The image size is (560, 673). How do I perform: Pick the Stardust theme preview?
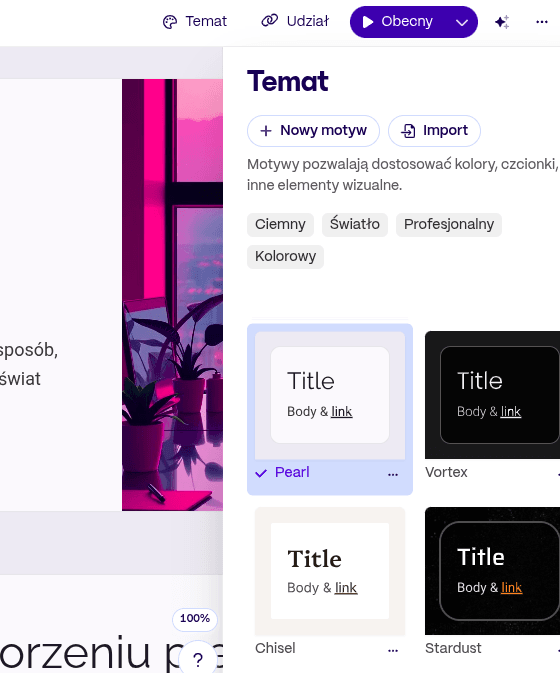coord(492,571)
